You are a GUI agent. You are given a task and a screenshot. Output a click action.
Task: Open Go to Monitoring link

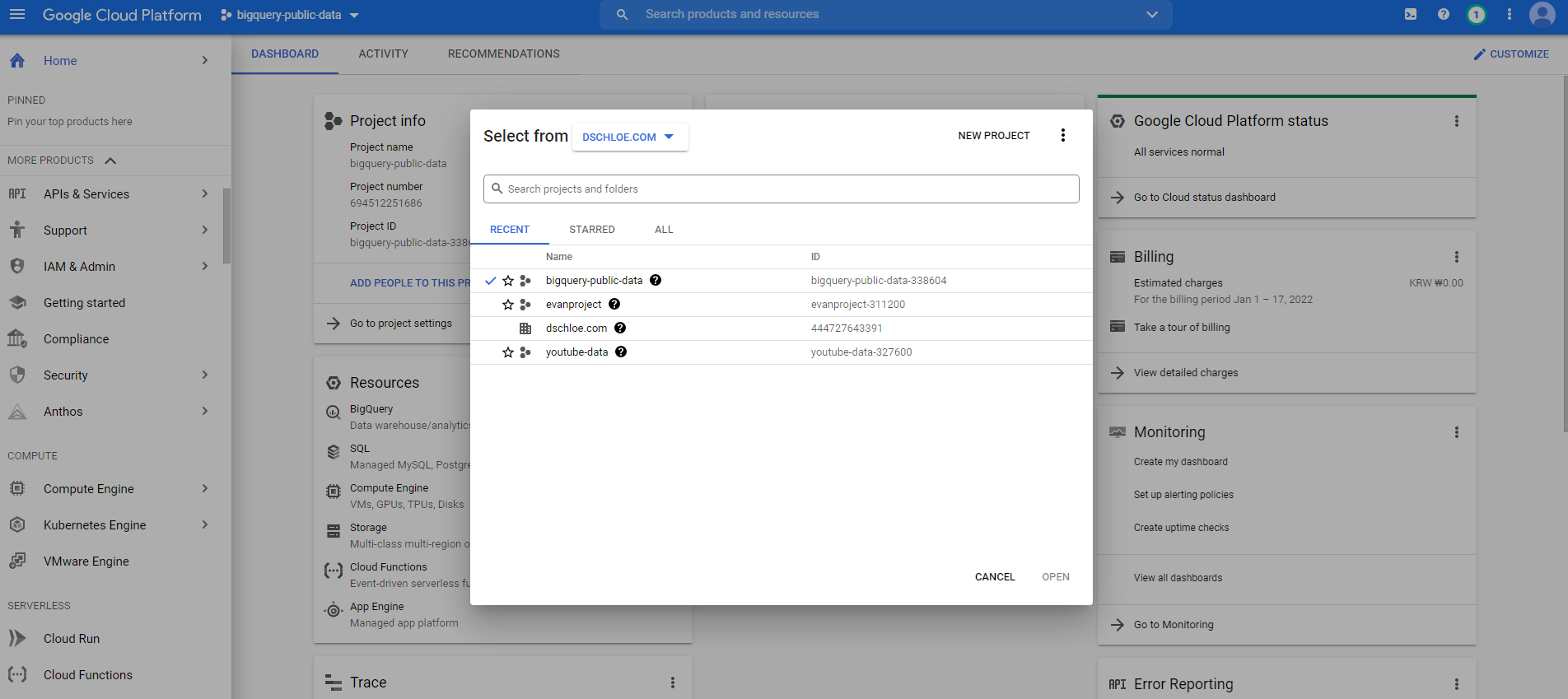1174,625
